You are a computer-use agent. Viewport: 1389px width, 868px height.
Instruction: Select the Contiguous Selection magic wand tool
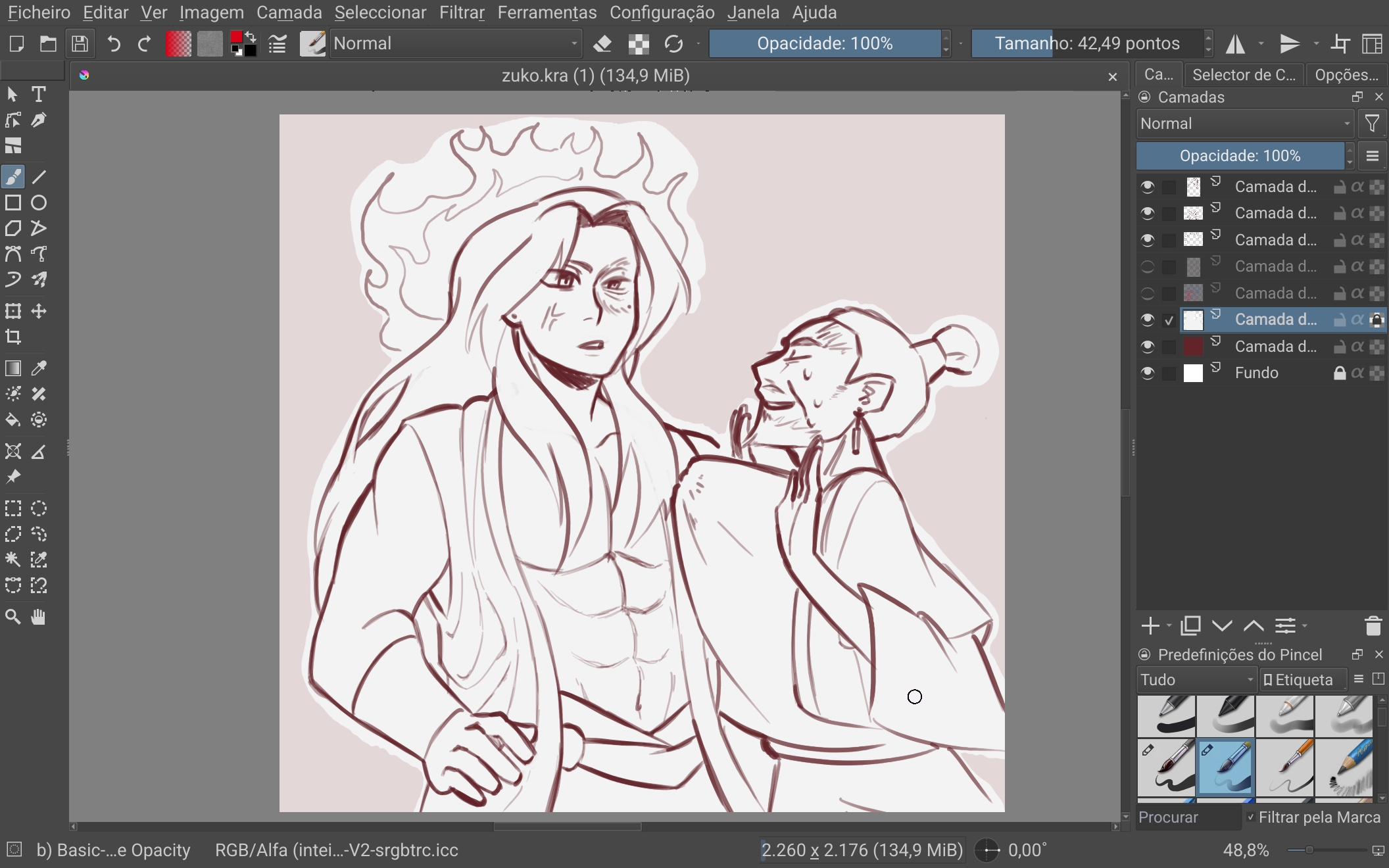tap(13, 560)
